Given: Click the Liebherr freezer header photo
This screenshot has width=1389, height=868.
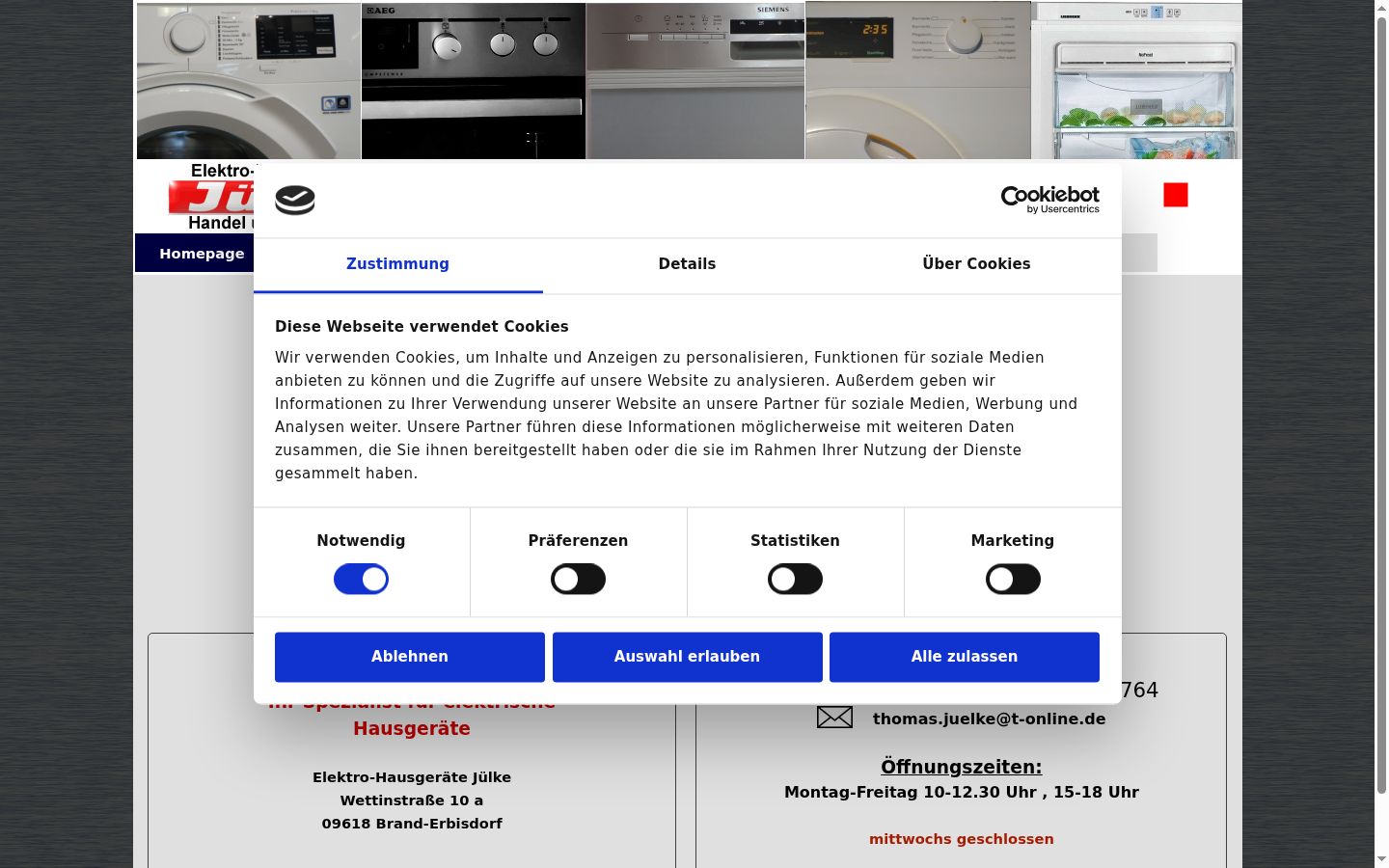Looking at the screenshot, I should 1137,80.
